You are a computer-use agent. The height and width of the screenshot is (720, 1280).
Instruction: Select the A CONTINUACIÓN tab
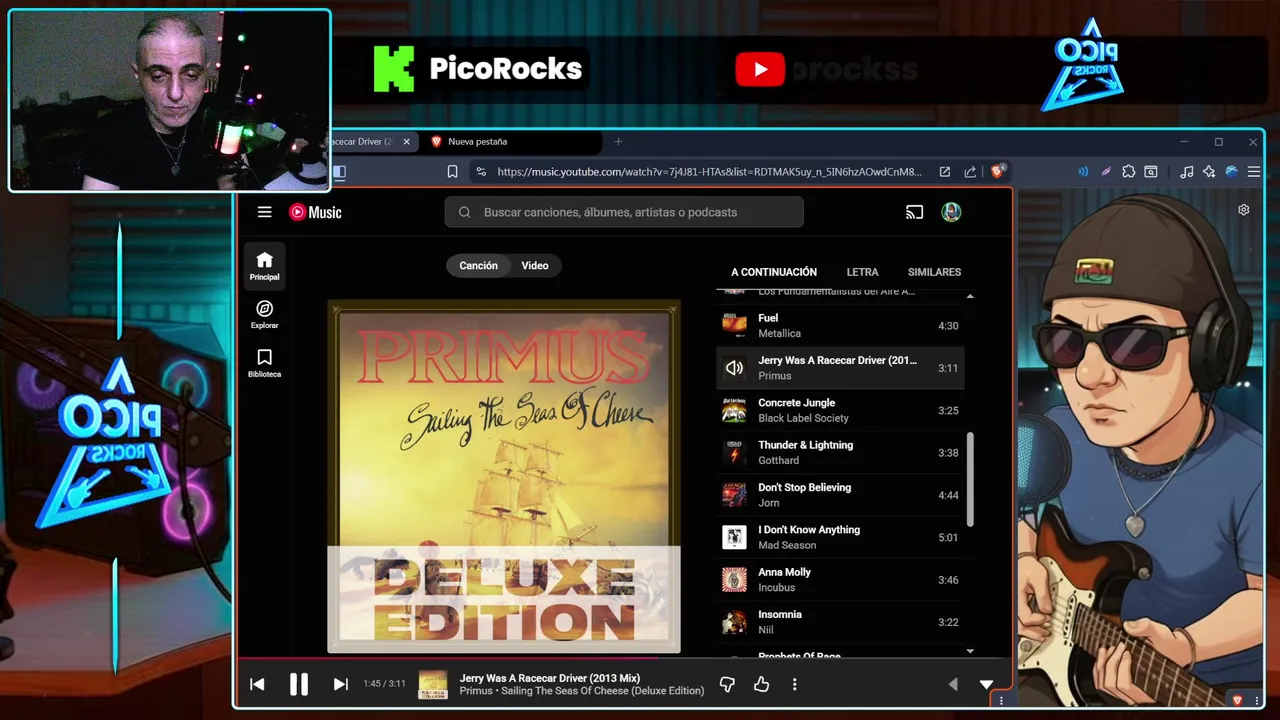point(774,272)
